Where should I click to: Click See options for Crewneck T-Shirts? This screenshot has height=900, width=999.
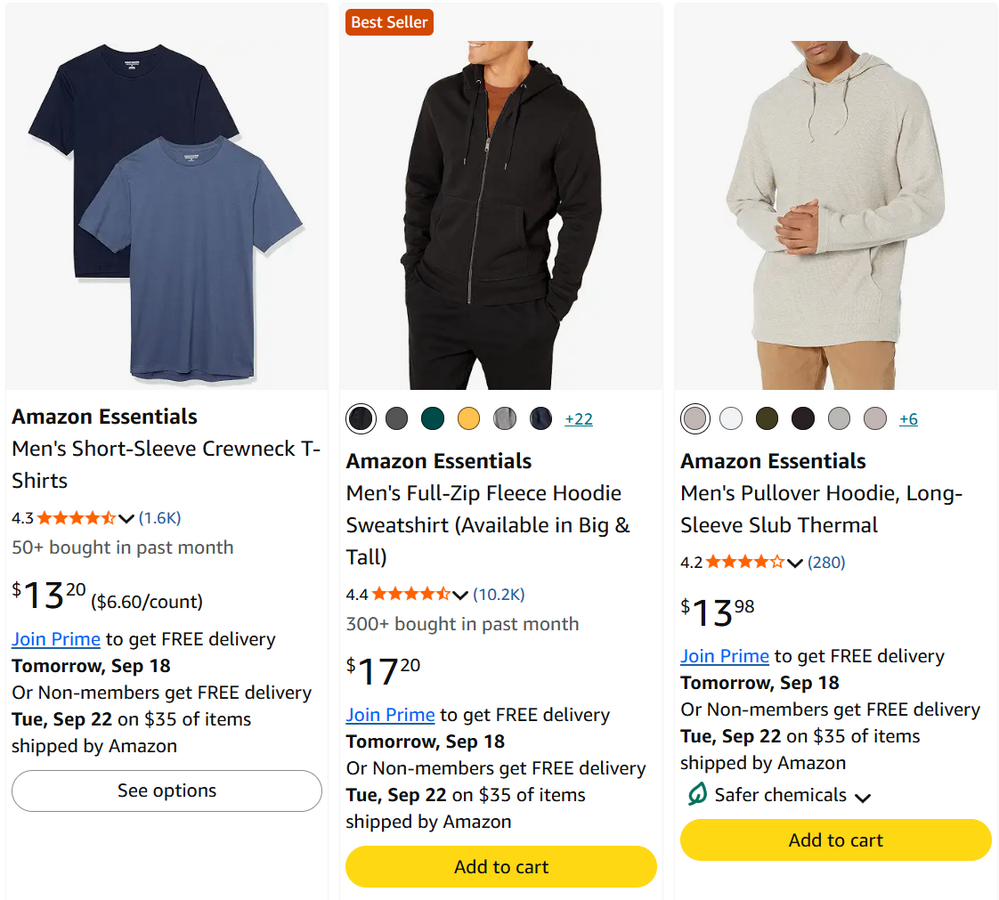coord(167,791)
